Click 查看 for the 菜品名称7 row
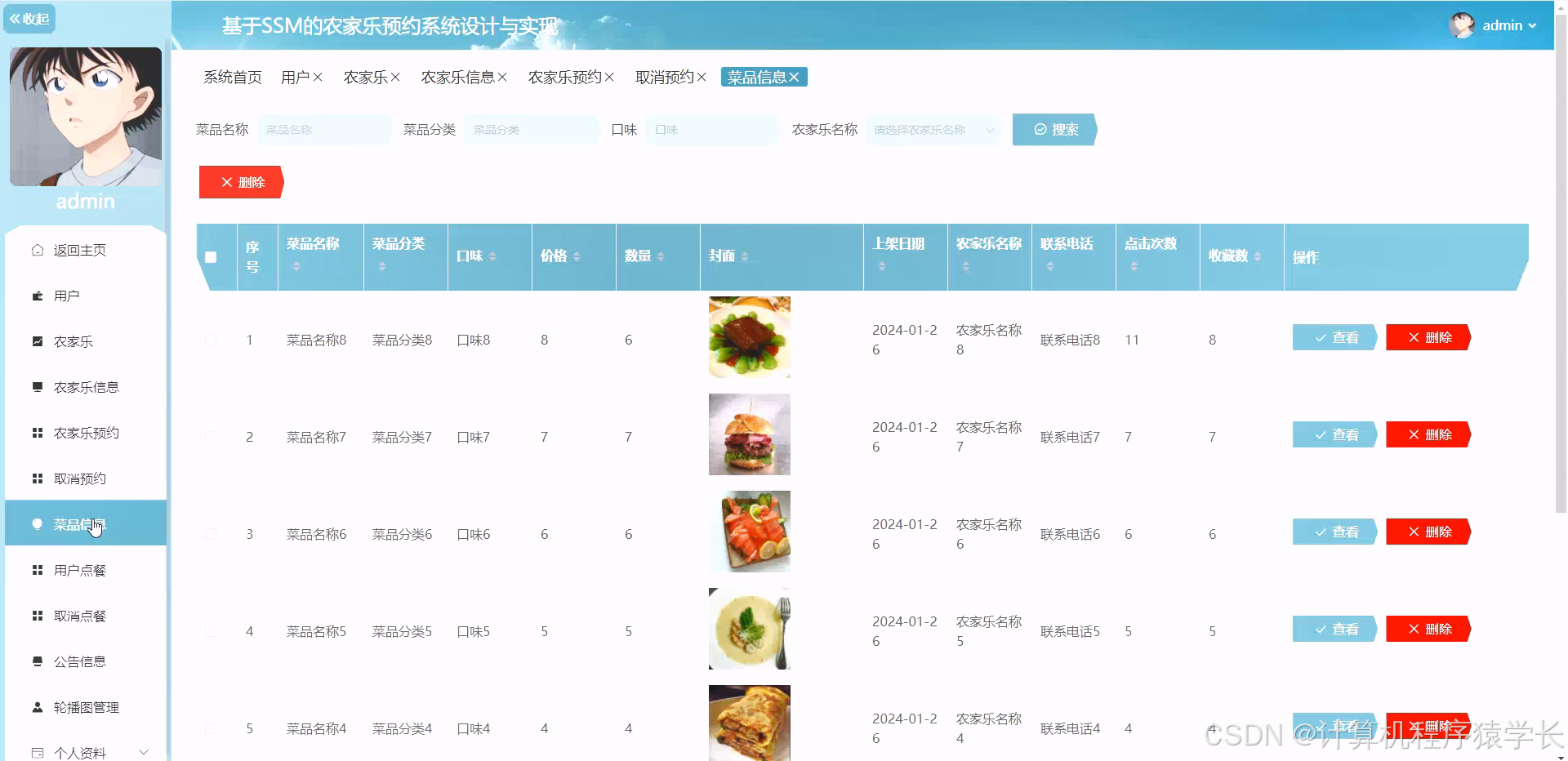 pyautogui.click(x=1334, y=434)
